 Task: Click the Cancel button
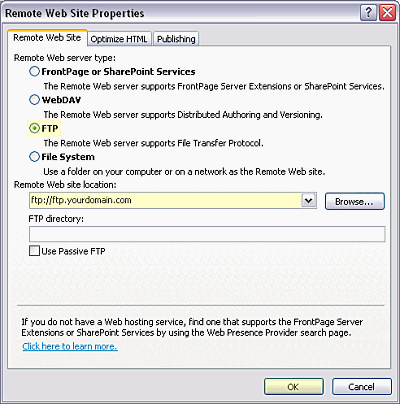tap(362, 387)
